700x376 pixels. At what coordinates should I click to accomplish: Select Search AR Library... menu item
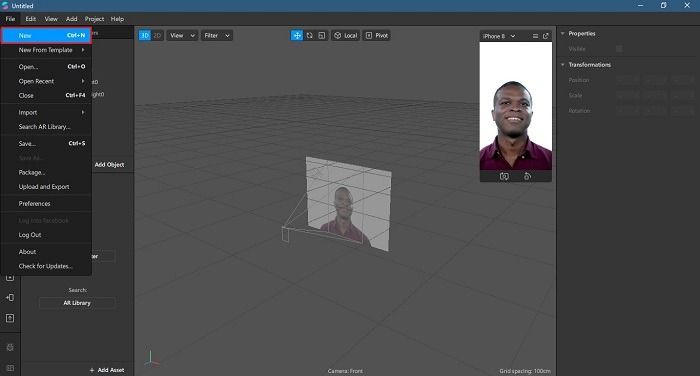point(46,127)
